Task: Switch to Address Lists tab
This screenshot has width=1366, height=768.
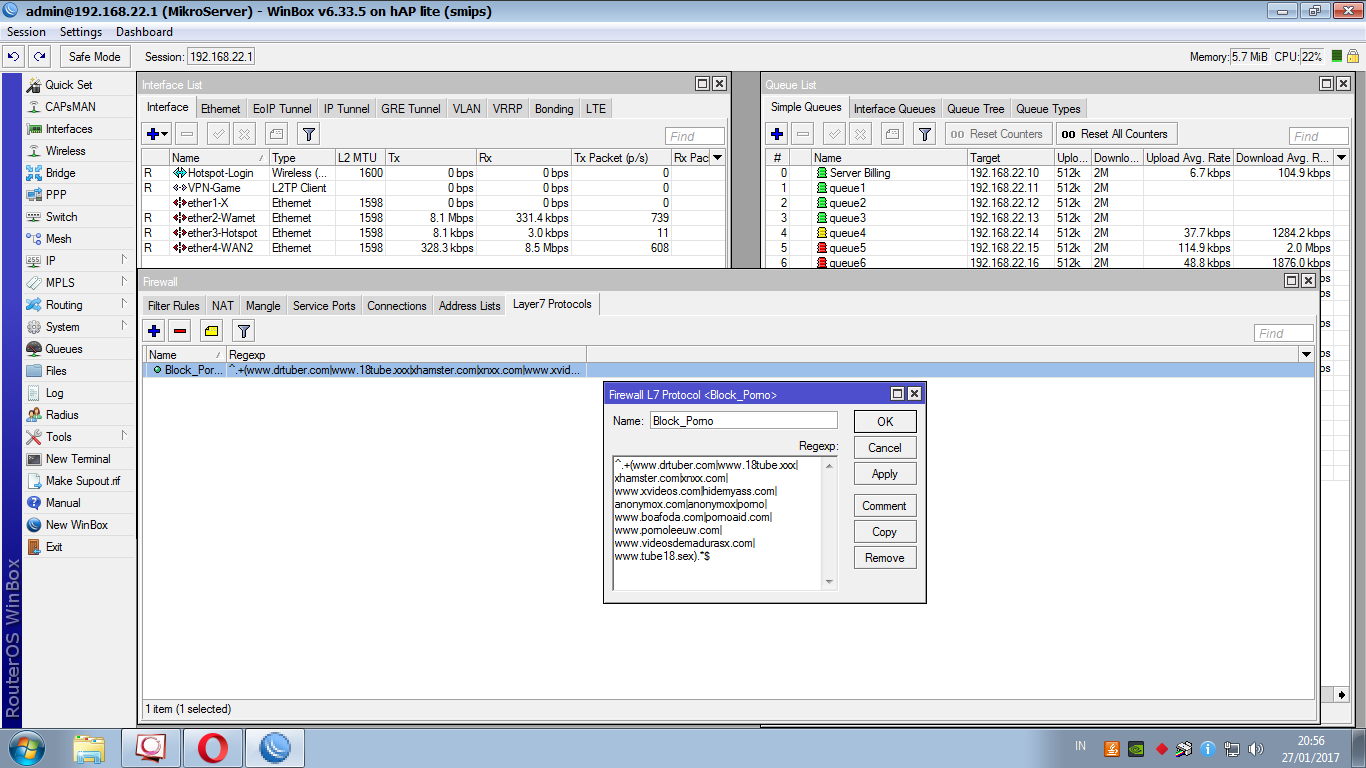Action: [x=469, y=306]
